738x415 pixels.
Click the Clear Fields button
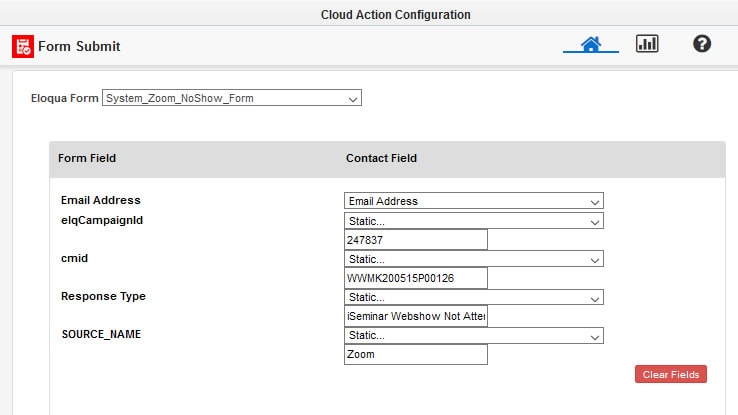(x=671, y=374)
